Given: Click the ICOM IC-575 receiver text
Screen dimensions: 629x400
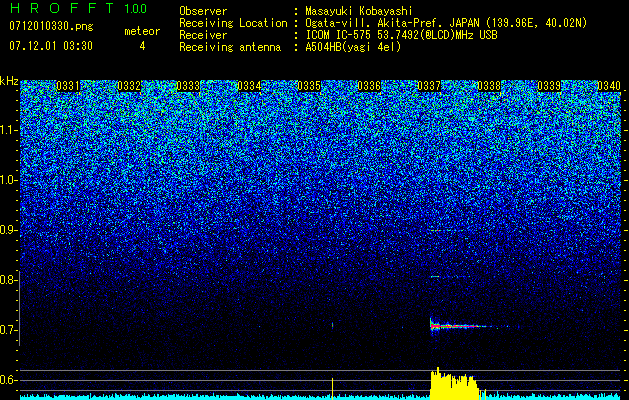Looking at the screenshot, I should coord(401,35).
